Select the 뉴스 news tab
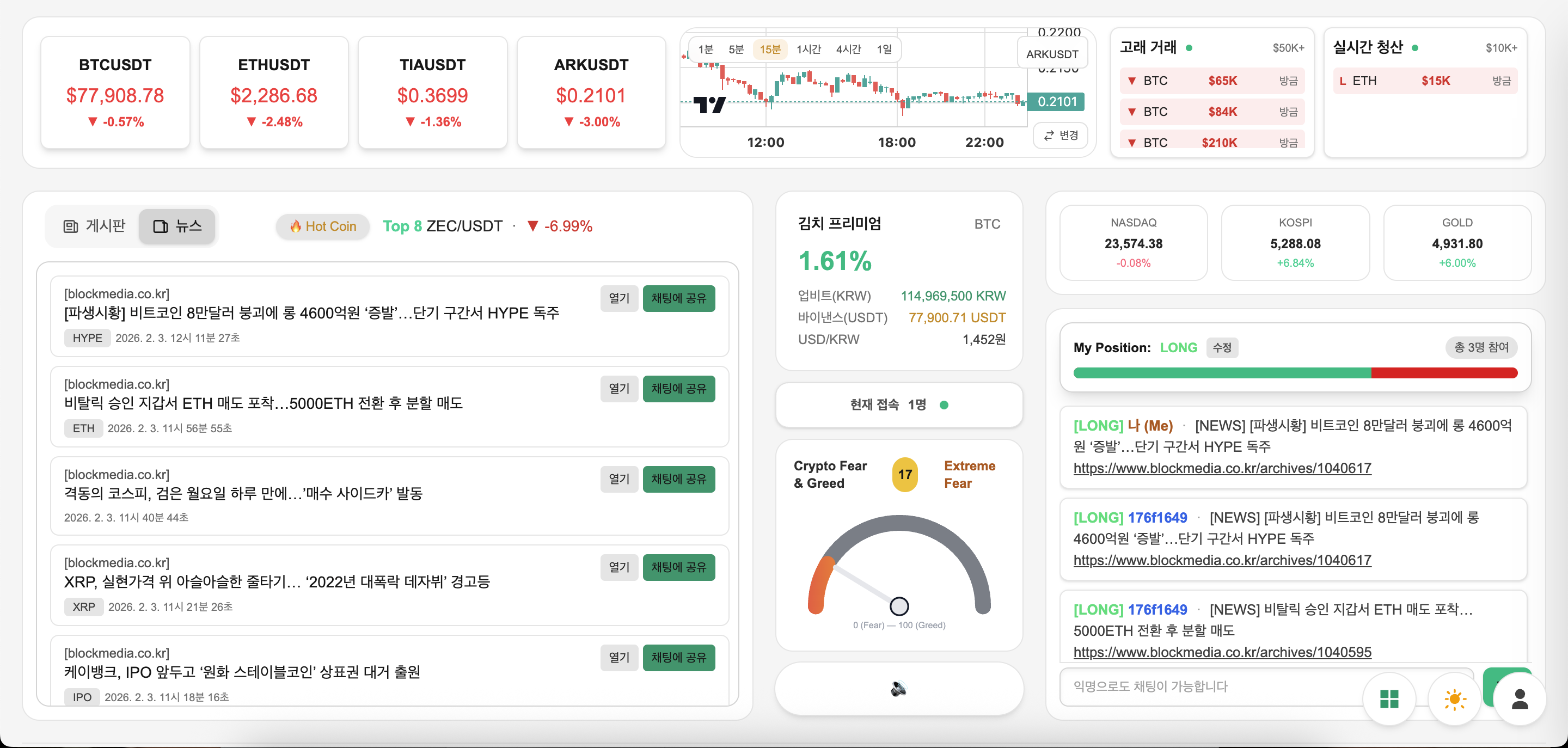 tap(177, 226)
